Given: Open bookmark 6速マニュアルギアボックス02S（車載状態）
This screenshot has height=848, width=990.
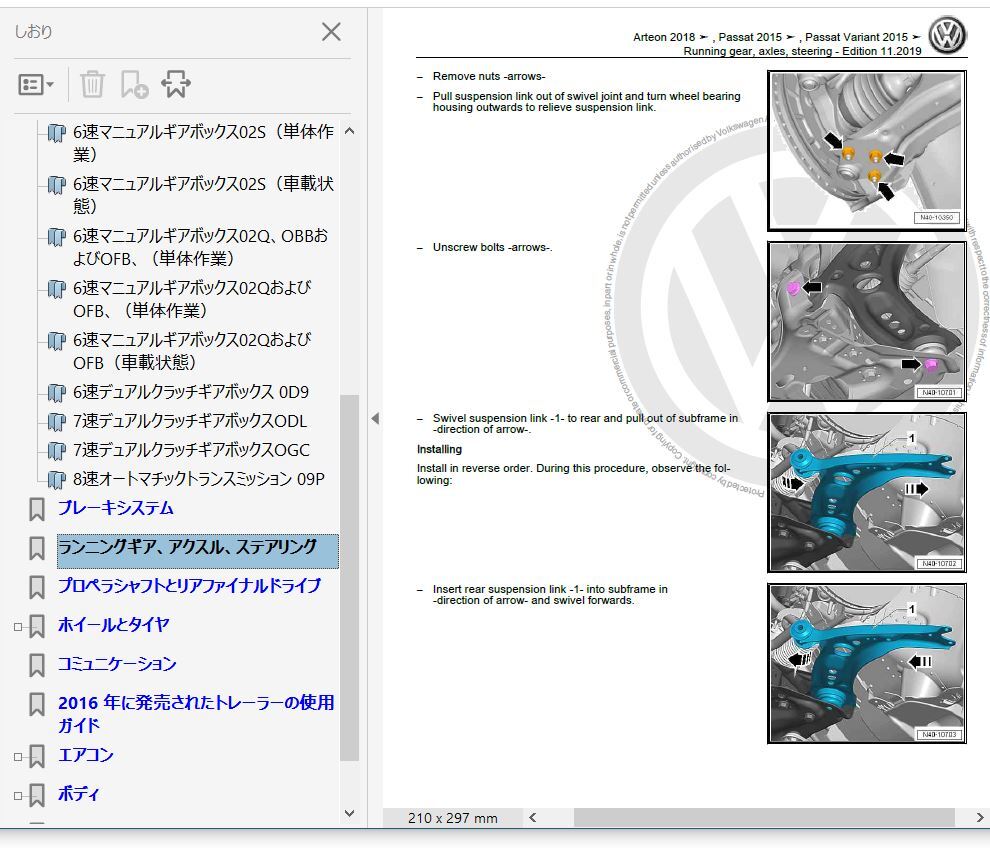Looking at the screenshot, I should click(x=203, y=194).
